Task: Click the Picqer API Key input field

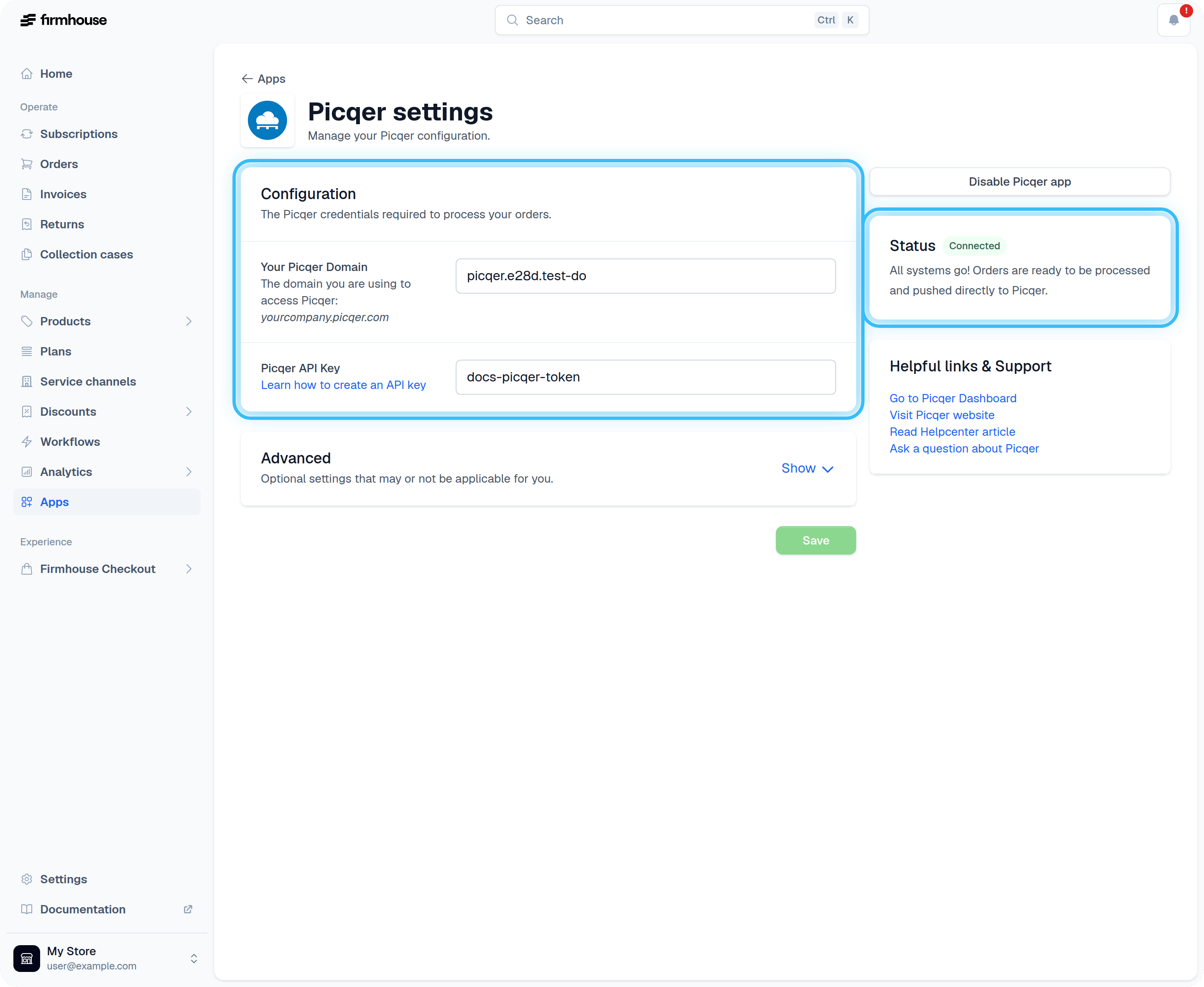Action: tap(645, 378)
